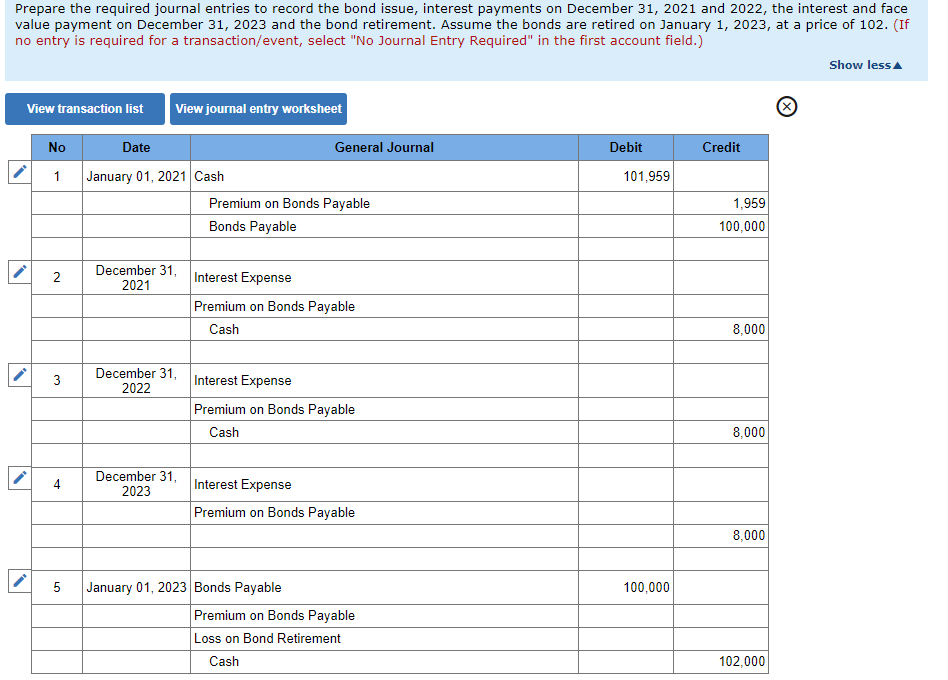Viewport: 948px width, 680px height.
Task: Click entry number 5 cell
Action: click(x=57, y=588)
